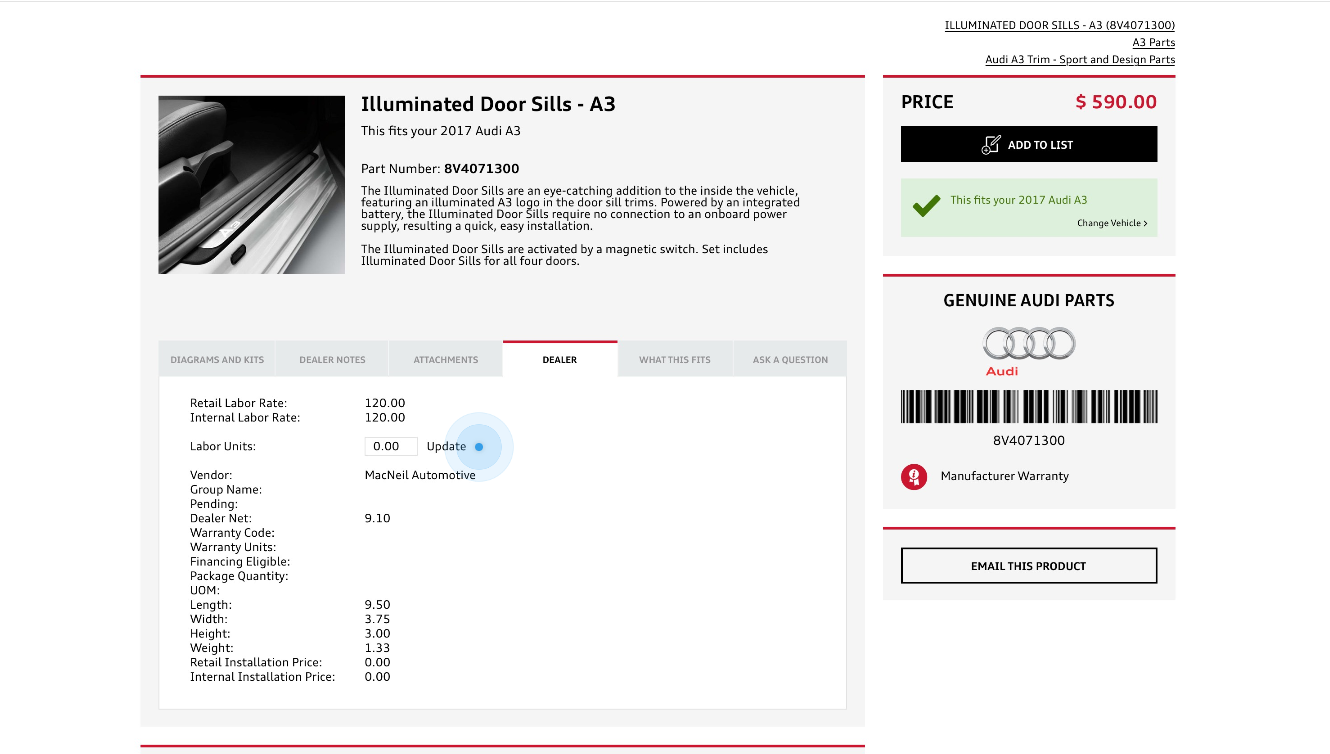Screen dimensions: 1330x754
Task: Click the Financing Eligible label
Action: 240,562
